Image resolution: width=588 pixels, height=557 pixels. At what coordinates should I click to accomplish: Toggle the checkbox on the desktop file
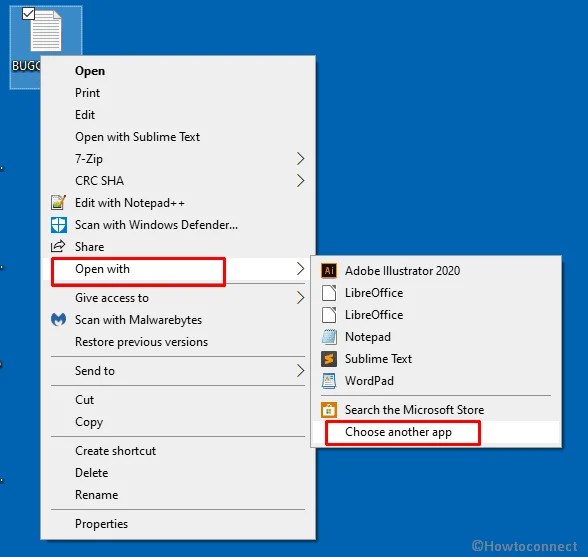click(28, 14)
